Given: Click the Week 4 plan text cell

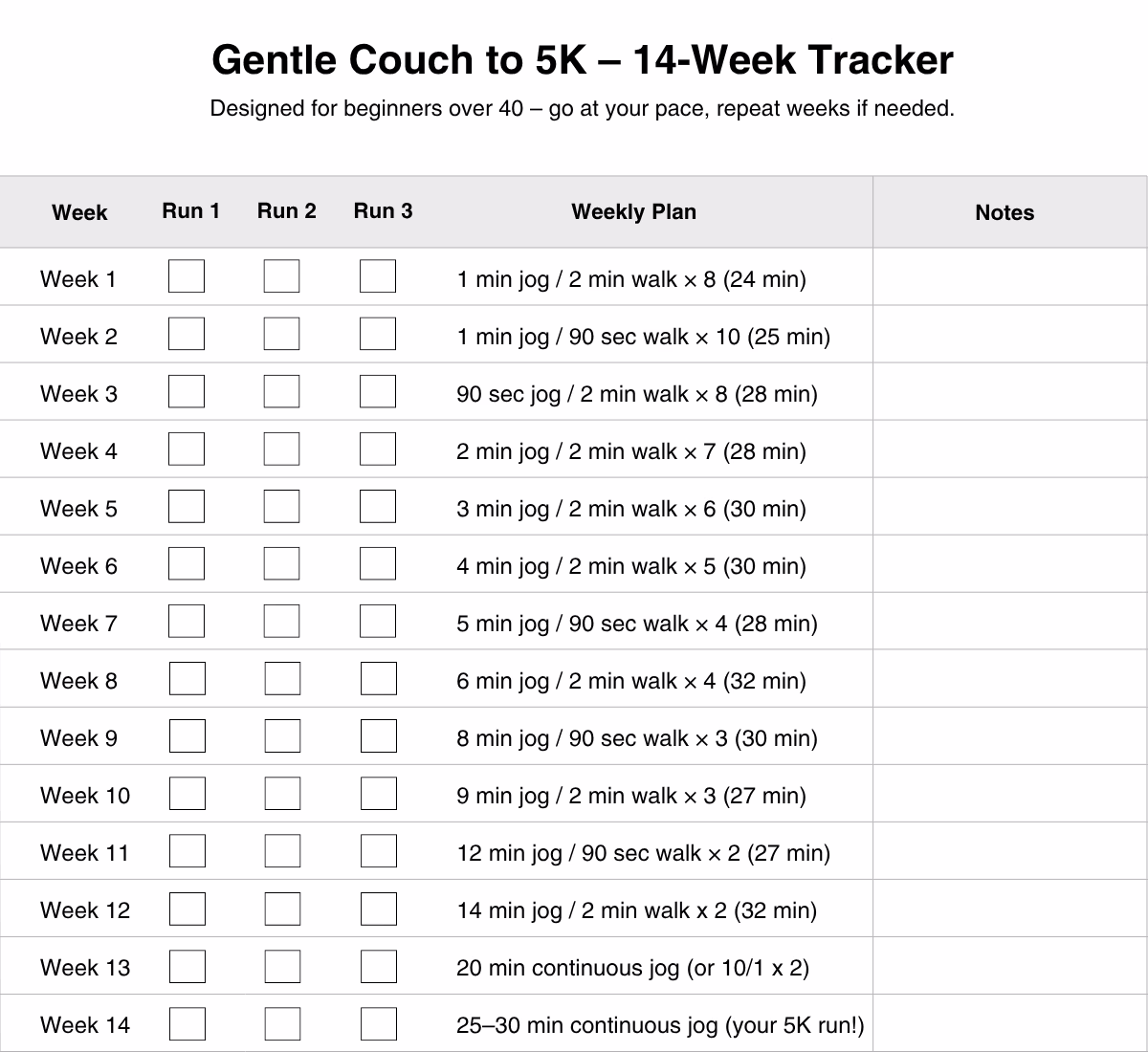Looking at the screenshot, I should [x=631, y=451].
